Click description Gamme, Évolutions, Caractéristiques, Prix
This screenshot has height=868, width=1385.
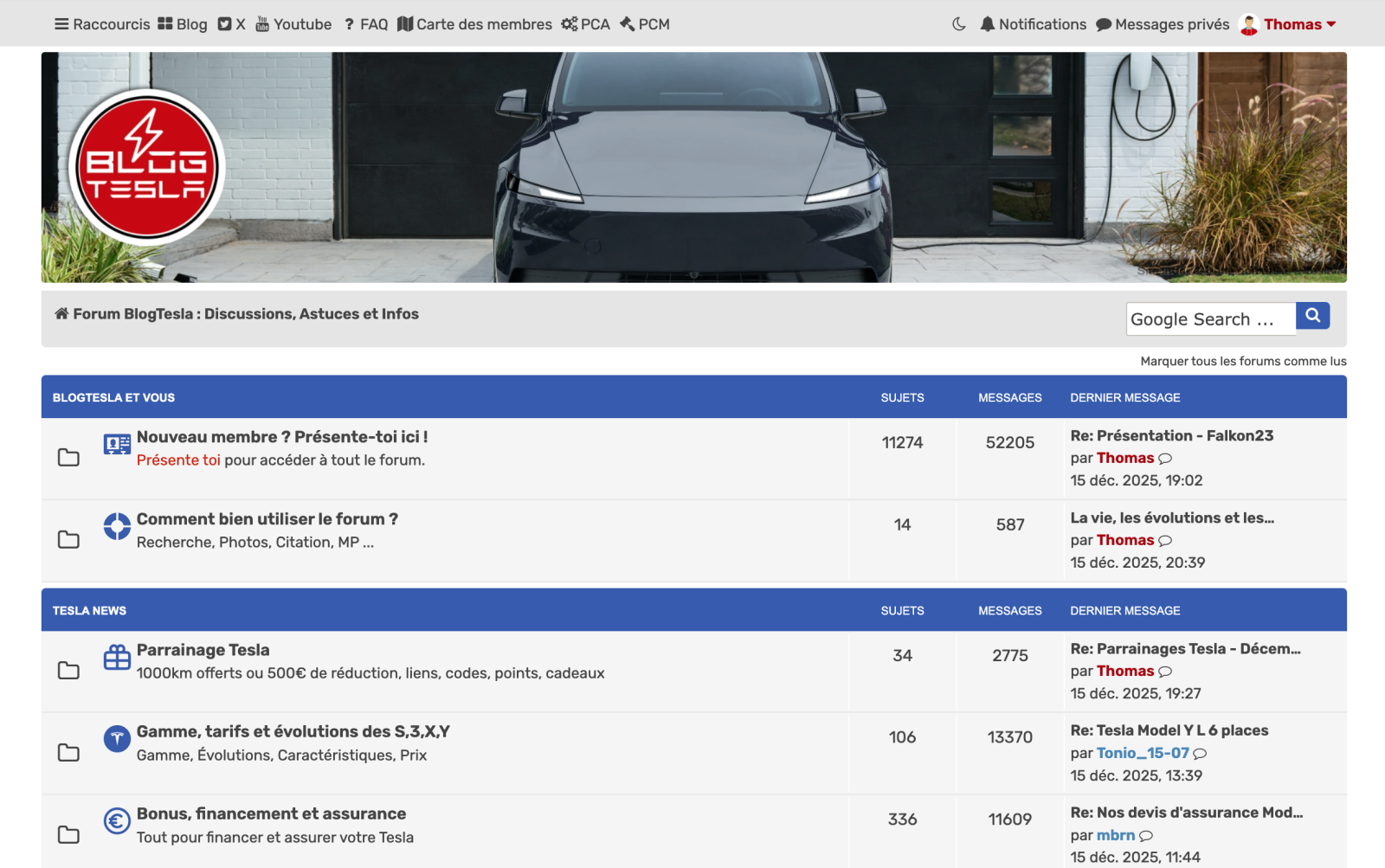click(x=281, y=755)
